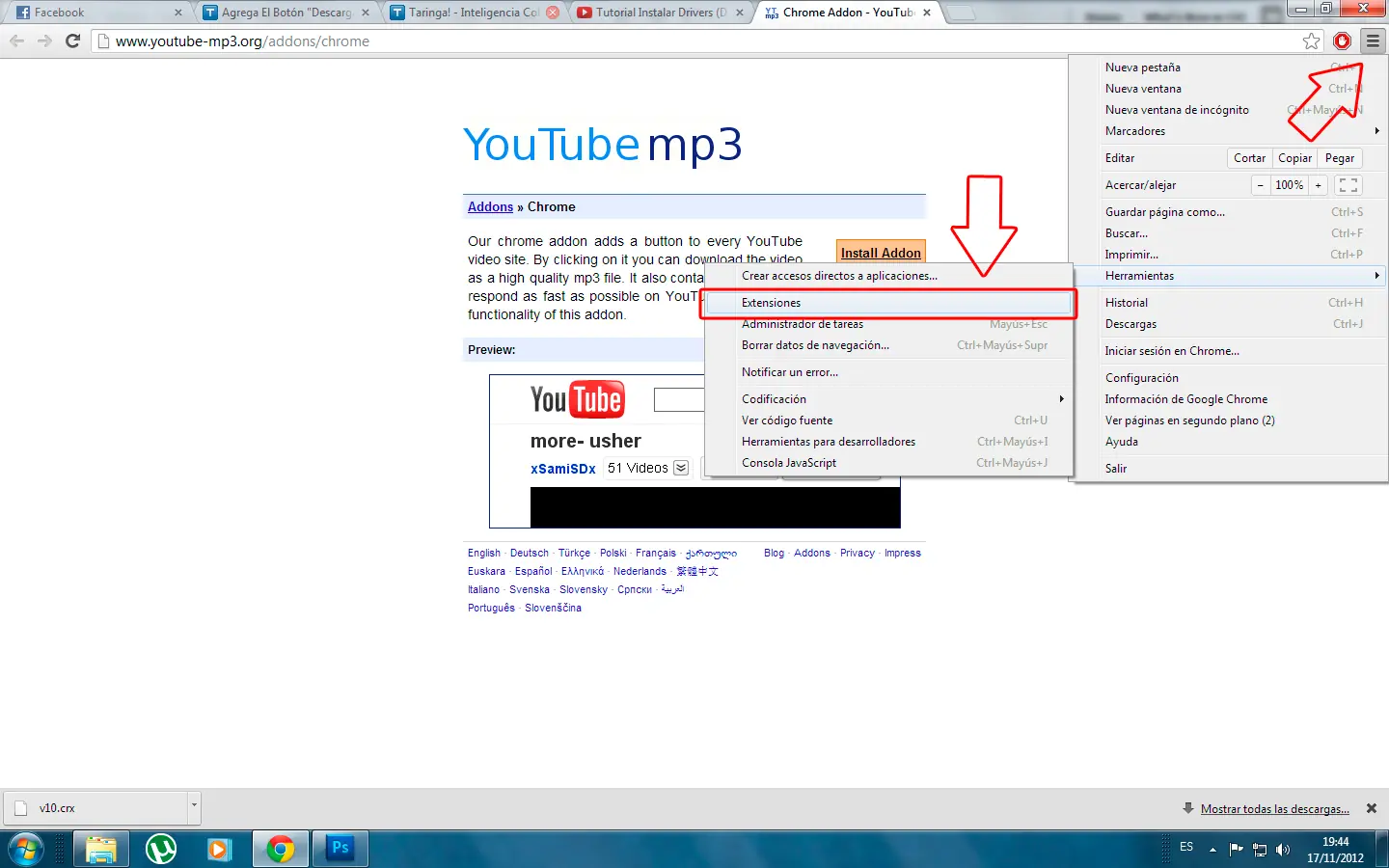Select Borrar datos de navegación
Viewport: 1389px width, 868px height.
pyautogui.click(x=887, y=345)
